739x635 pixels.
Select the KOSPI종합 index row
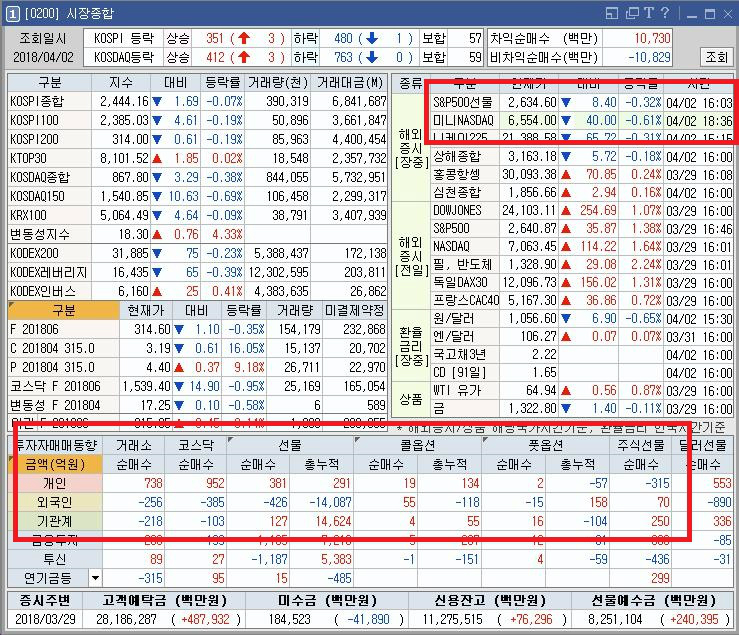click(48, 102)
